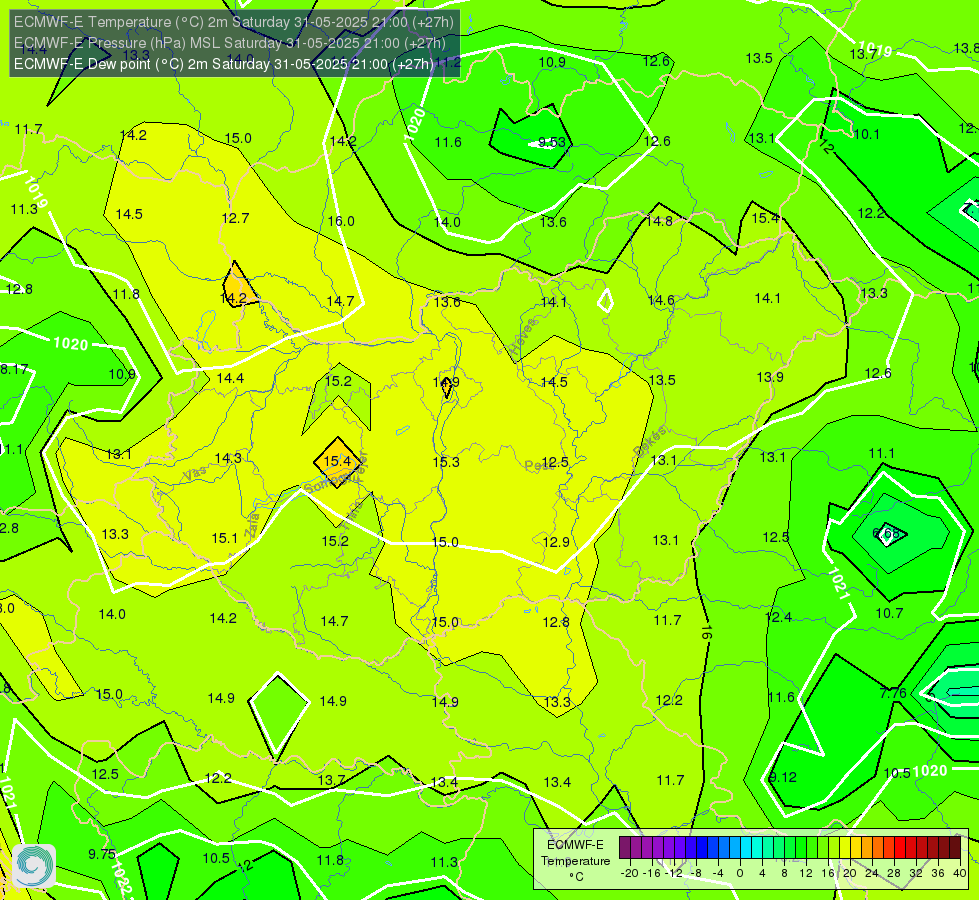Click the map value '11.2' beside layer labels
This screenshot has height=900, width=979.
click(x=448, y=62)
